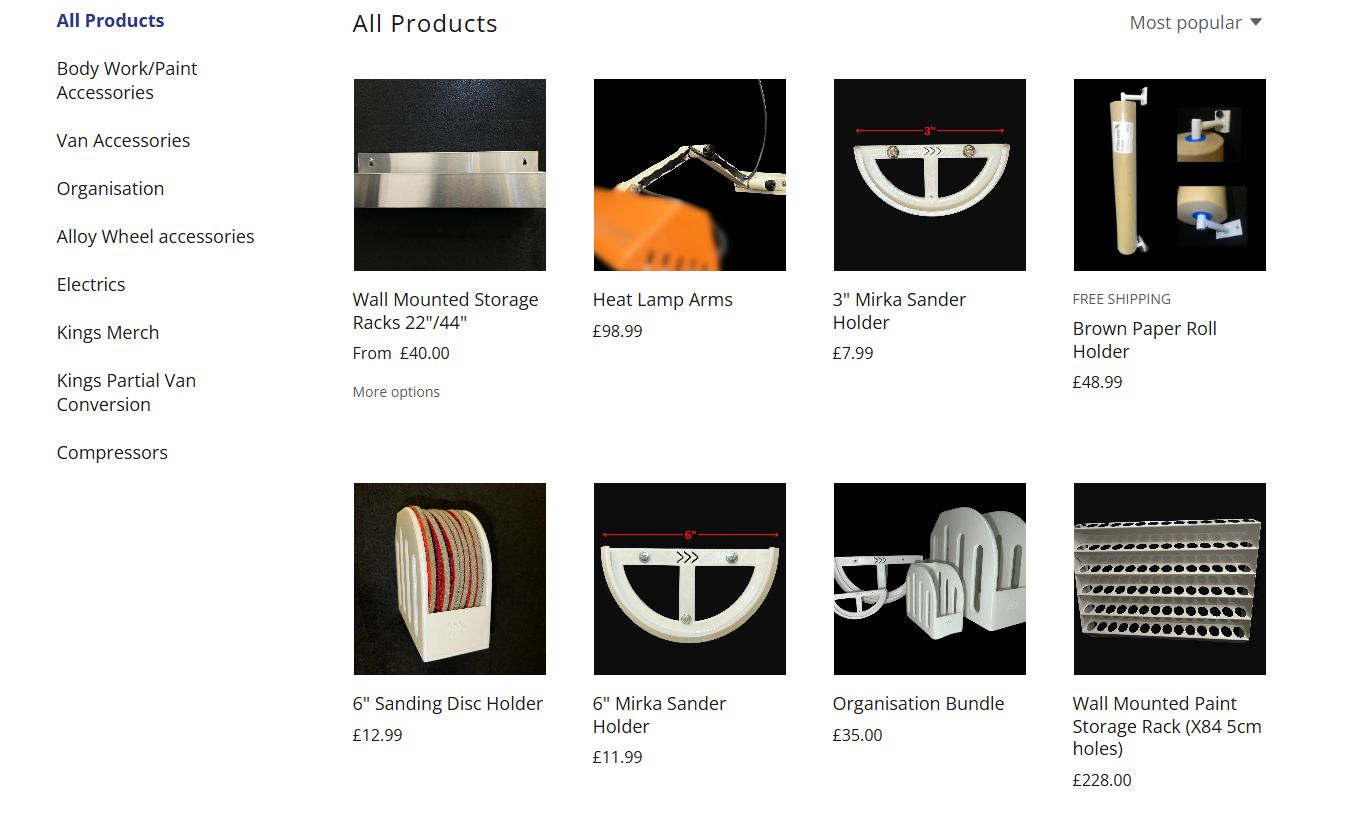Go to the Compressors category
Viewport: 1347px width, 817px height.
click(112, 453)
